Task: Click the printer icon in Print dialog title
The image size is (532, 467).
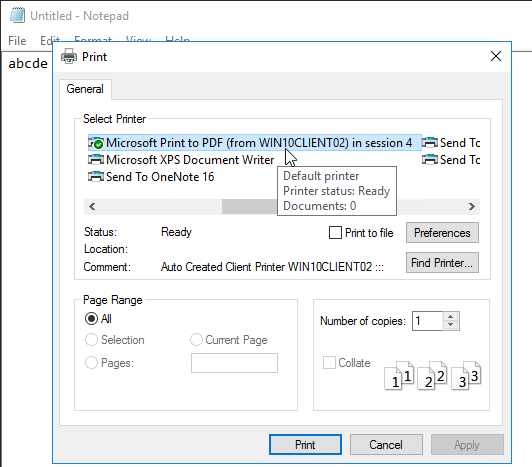Action: point(69,56)
